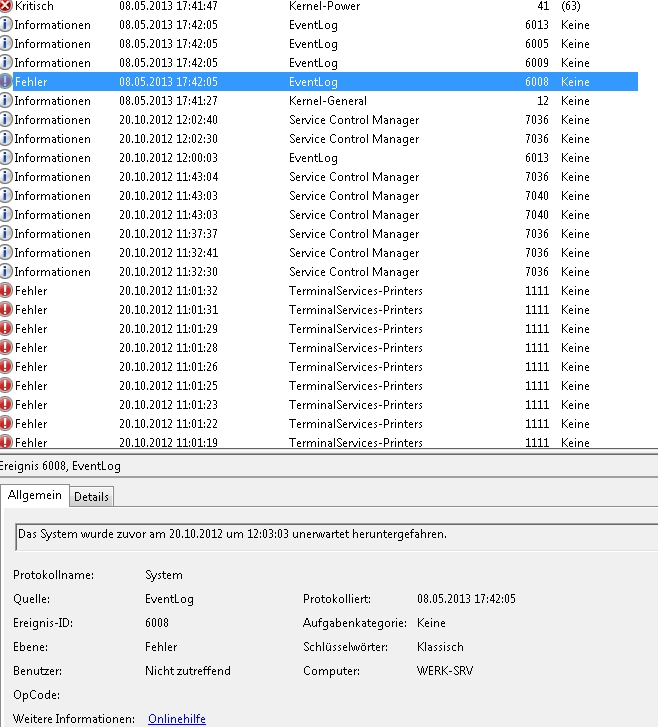Select the row with event ID 6005
The height and width of the screenshot is (727, 658).
[319, 44]
